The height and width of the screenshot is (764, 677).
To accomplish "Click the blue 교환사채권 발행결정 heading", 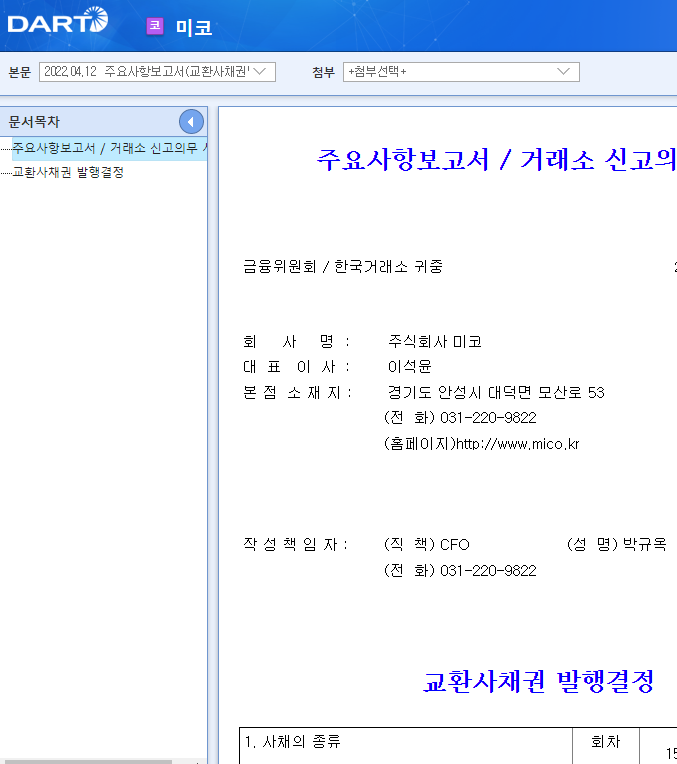I will coord(538,681).
